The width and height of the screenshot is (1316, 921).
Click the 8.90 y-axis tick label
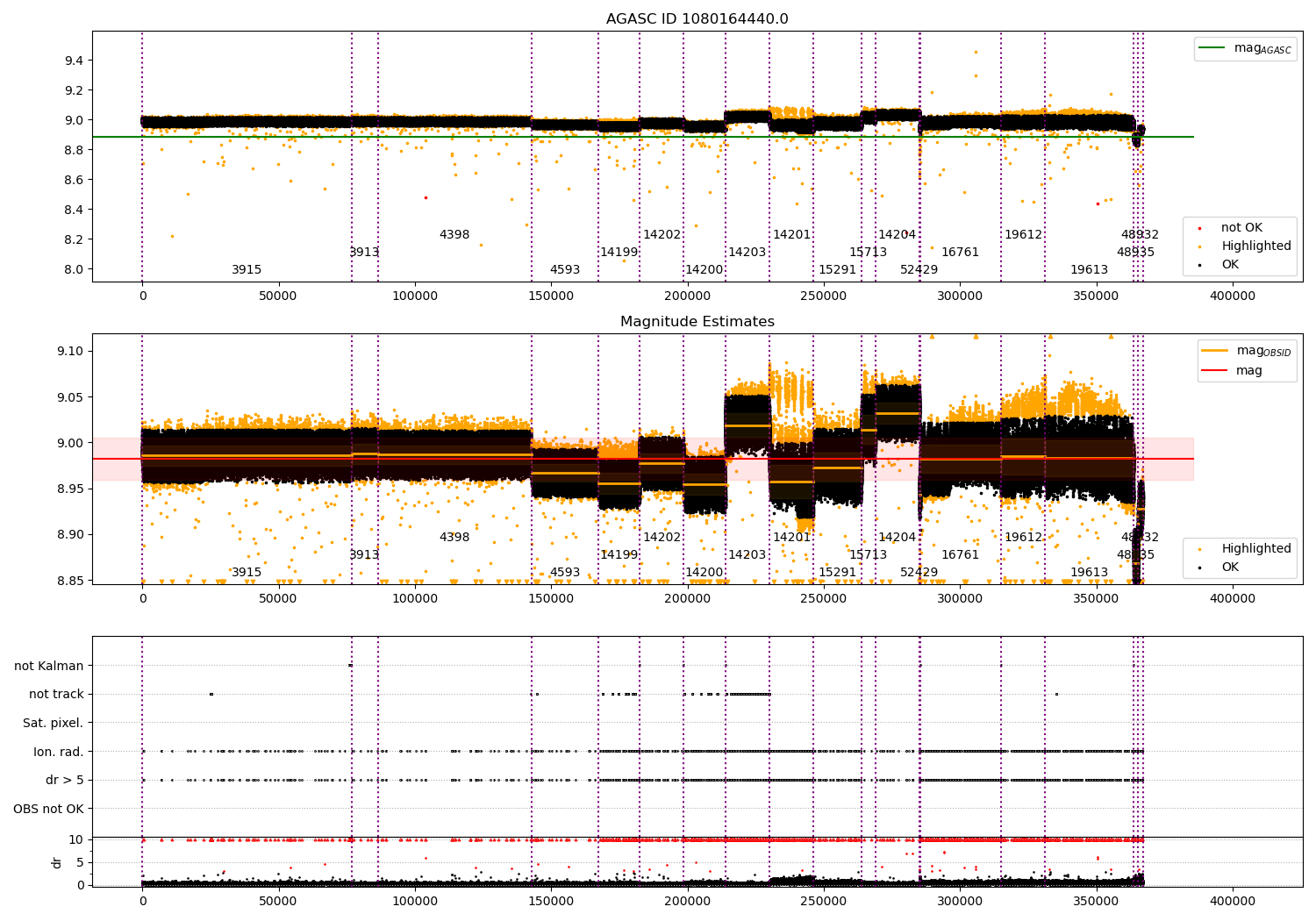click(x=70, y=535)
